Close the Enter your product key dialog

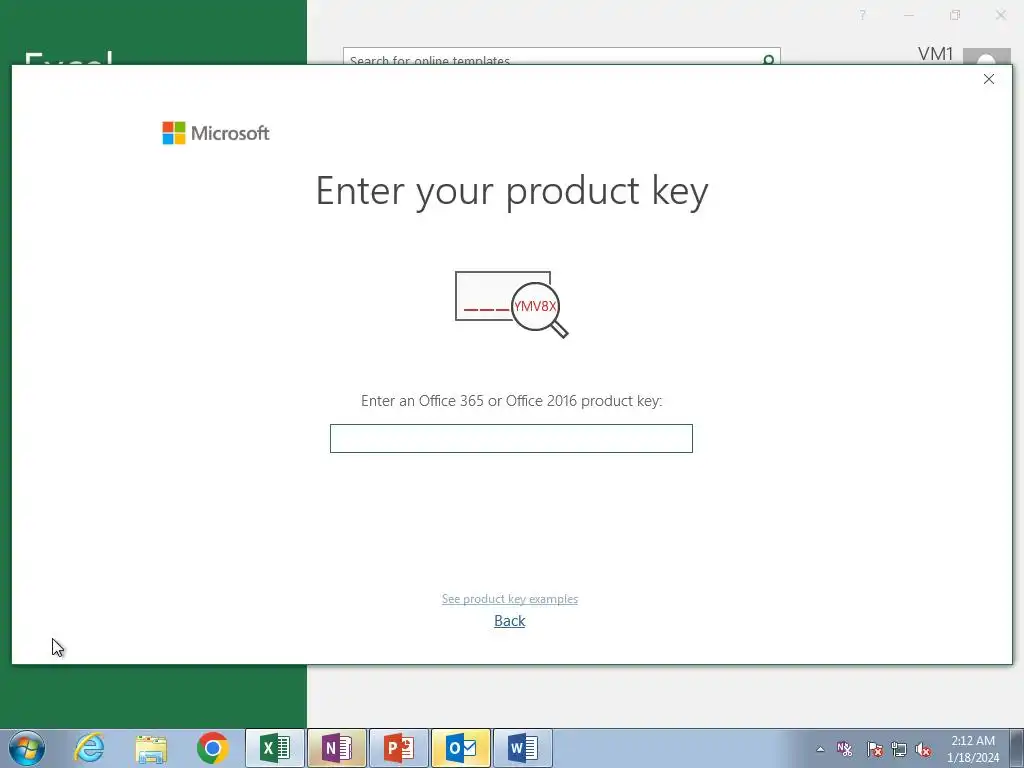989,79
